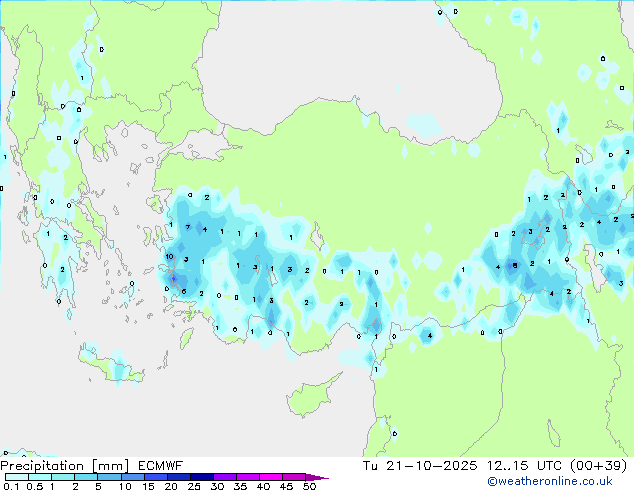
Task: Click the '45' legend scale label
Action: (x=286, y=486)
